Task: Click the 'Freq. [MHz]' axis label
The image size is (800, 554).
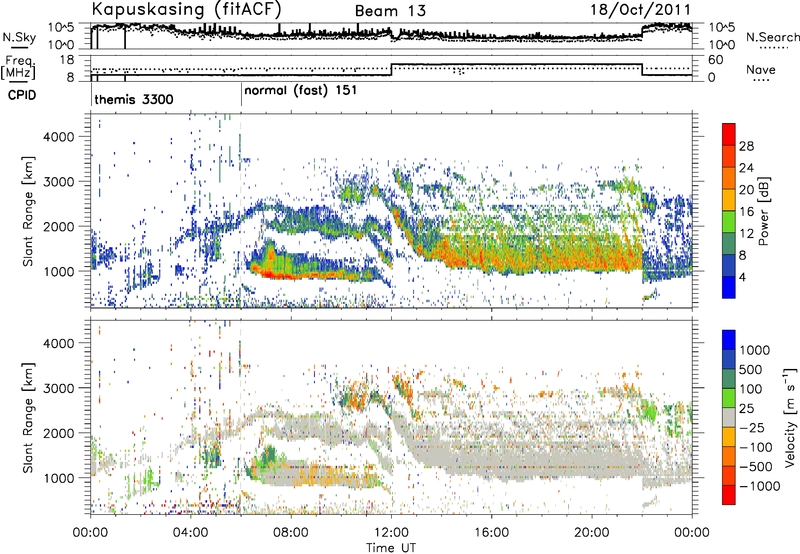Action: coord(19,67)
